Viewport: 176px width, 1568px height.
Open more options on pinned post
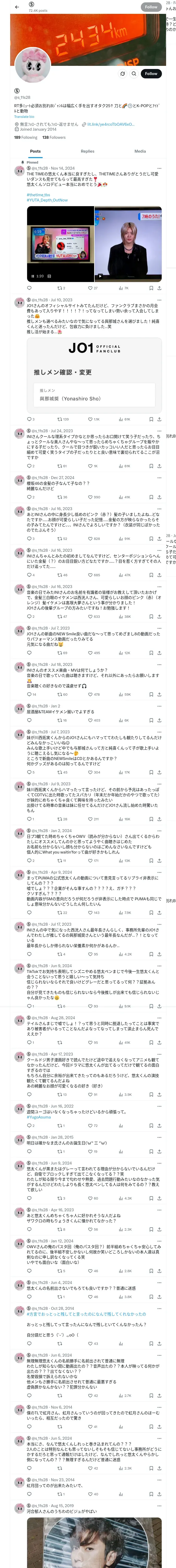click(159, 168)
